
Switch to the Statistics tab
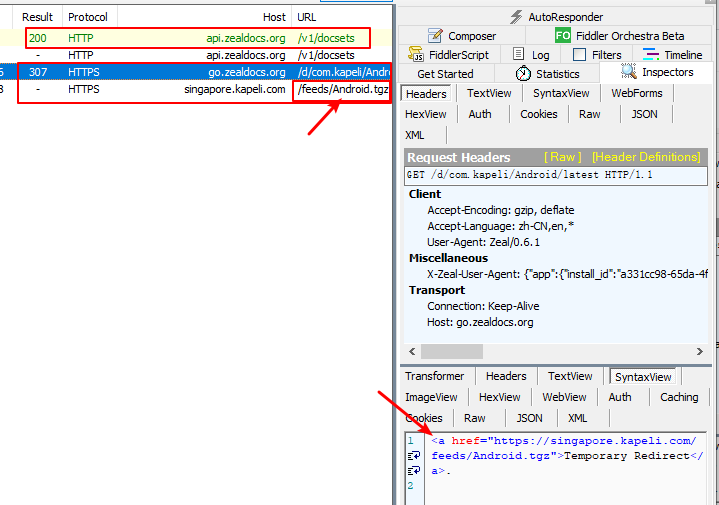[x=548, y=74]
